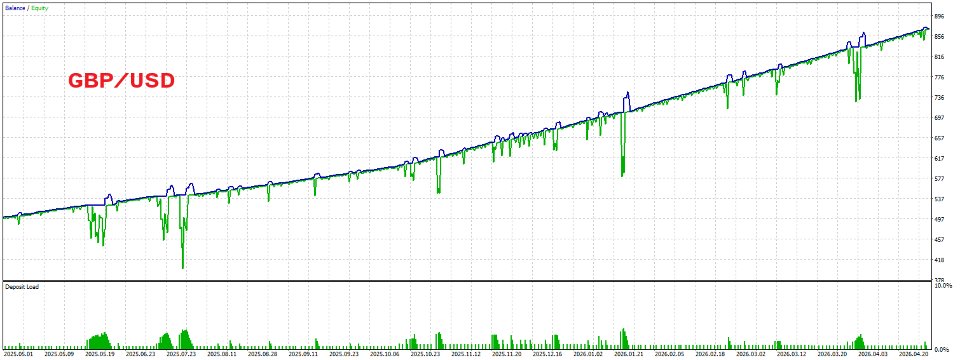Click the 10.0% deposit load axis label
Viewport: 960px width, 360px height.
click(x=943, y=286)
